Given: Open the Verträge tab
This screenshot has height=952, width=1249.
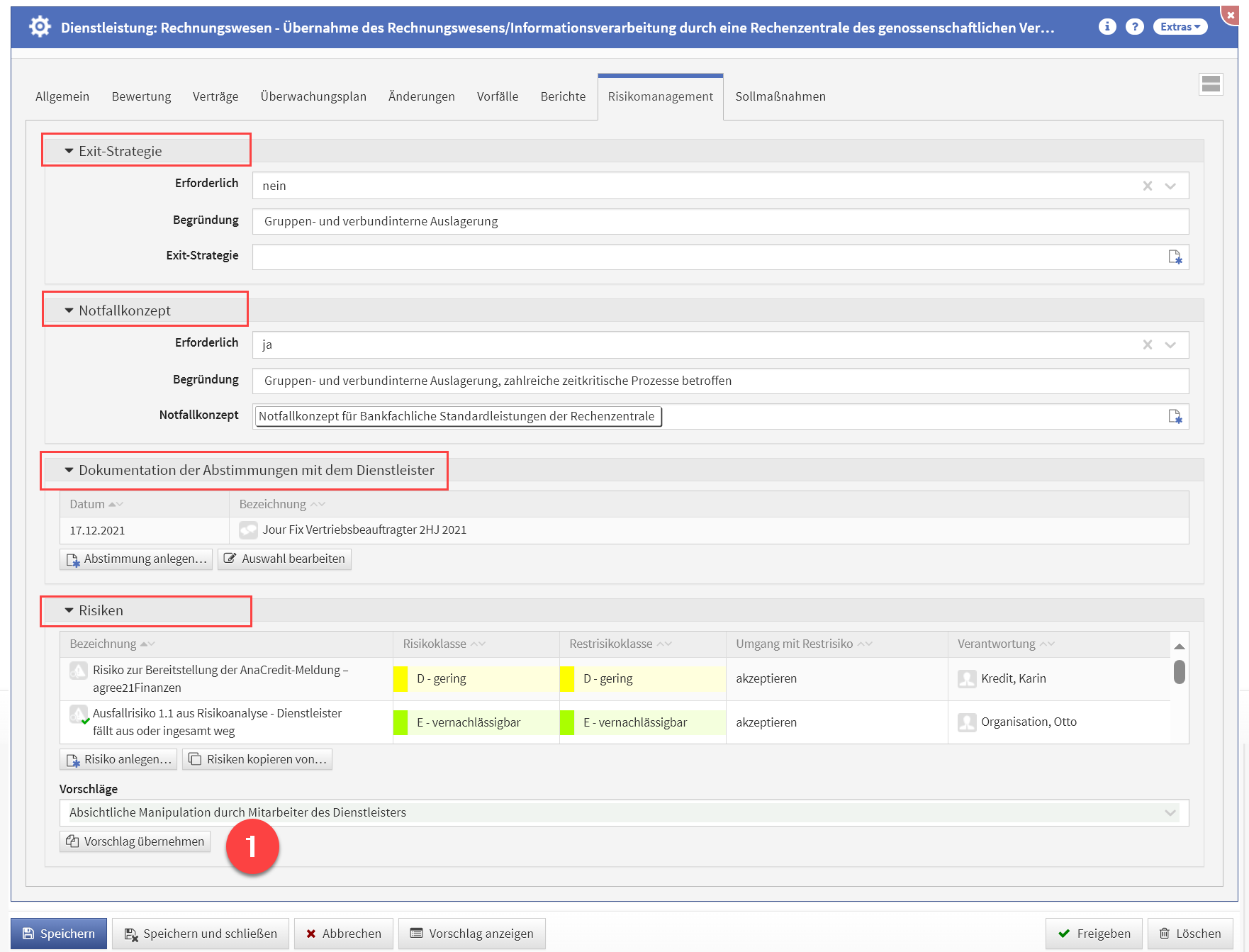Looking at the screenshot, I should click(215, 96).
